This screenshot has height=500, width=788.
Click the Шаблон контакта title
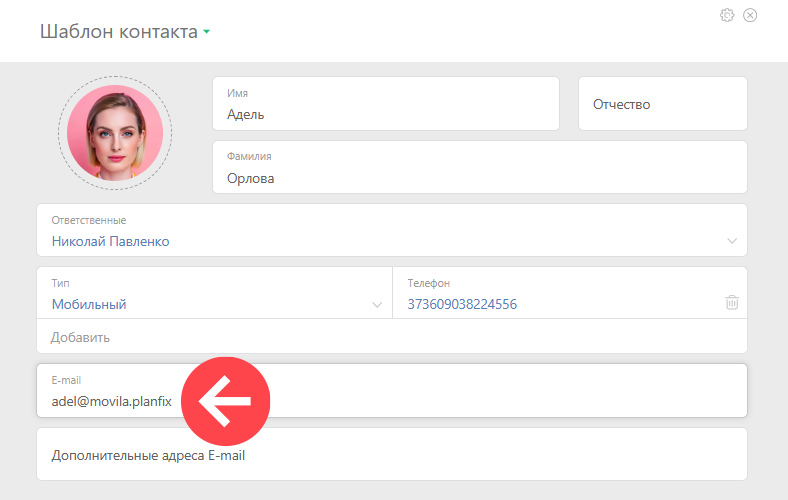point(119,32)
